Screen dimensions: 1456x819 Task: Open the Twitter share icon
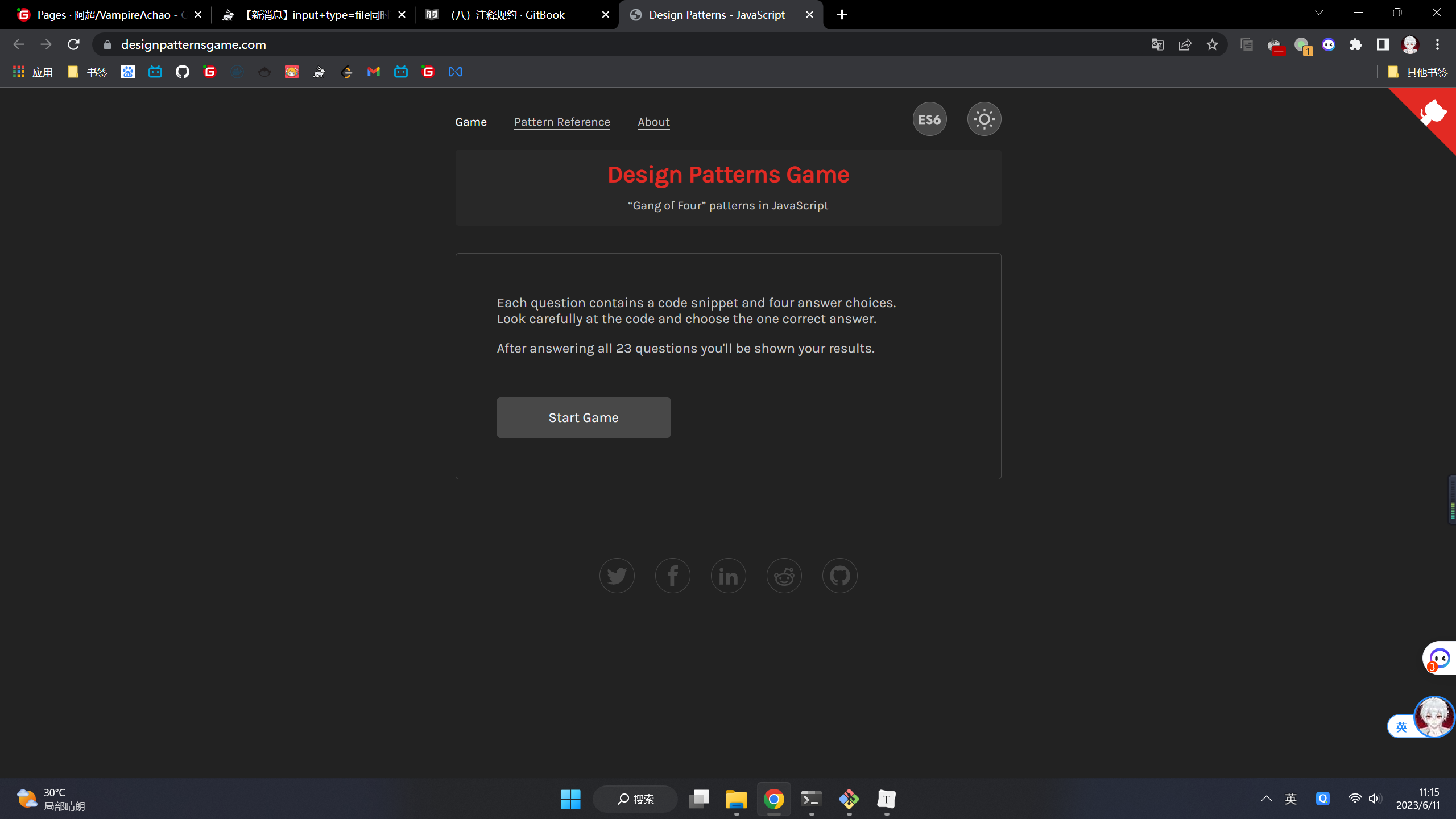pos(617,576)
